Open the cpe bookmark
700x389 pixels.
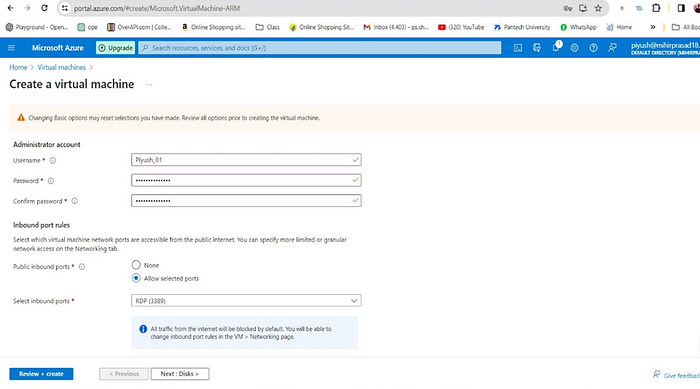coord(88,27)
